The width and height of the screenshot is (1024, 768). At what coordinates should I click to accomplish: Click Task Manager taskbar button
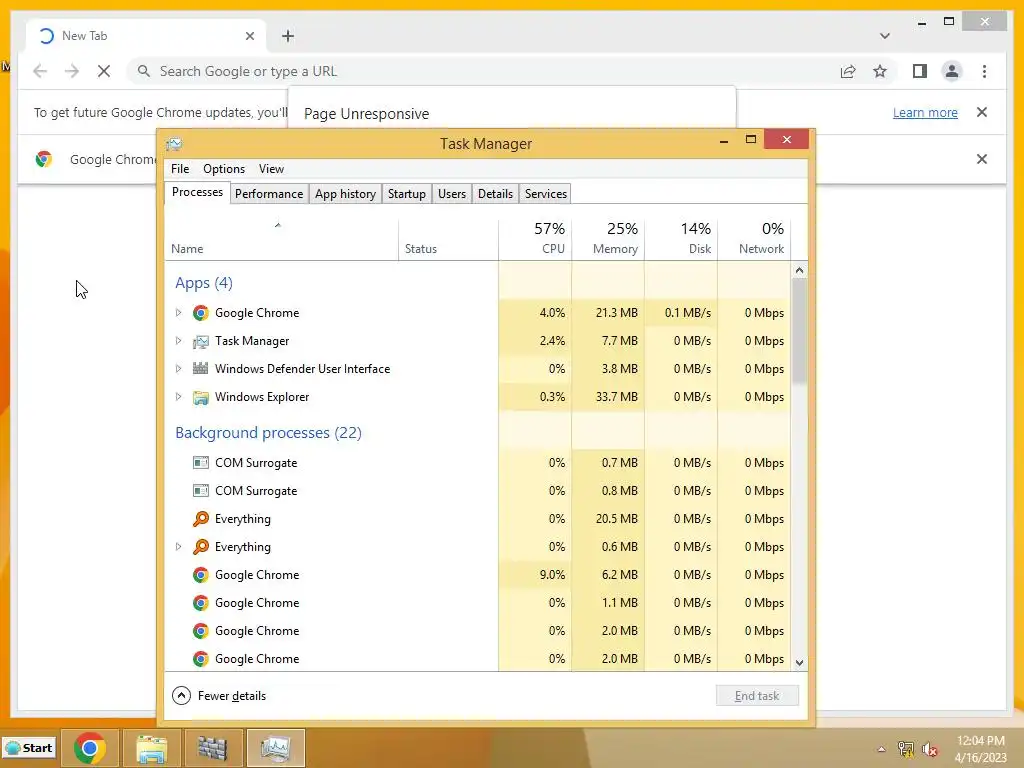(x=275, y=748)
